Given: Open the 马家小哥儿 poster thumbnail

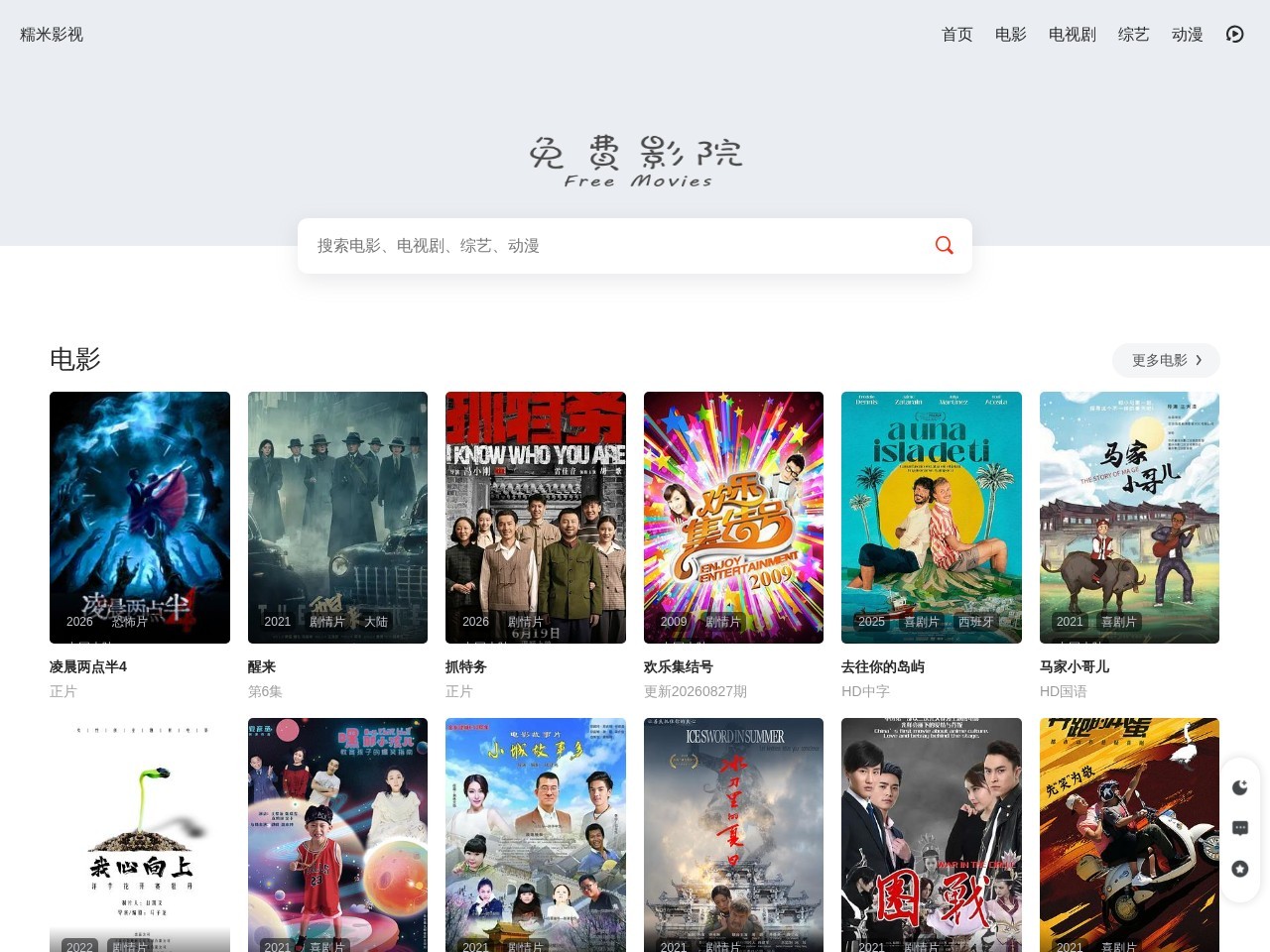Looking at the screenshot, I should point(1129,518).
